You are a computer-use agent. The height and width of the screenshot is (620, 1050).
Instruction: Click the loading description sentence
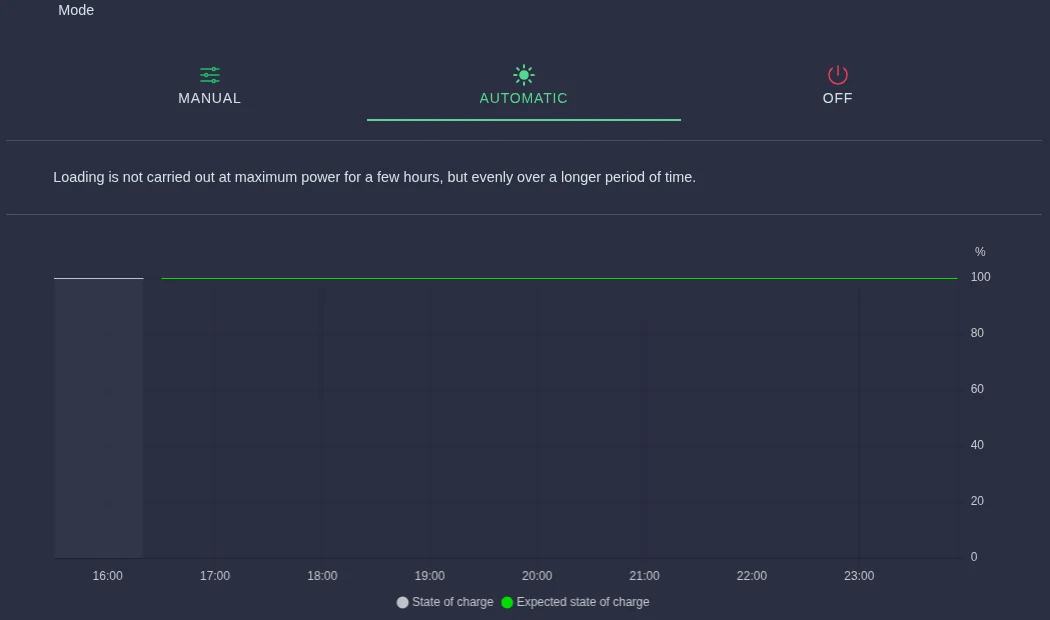click(374, 177)
